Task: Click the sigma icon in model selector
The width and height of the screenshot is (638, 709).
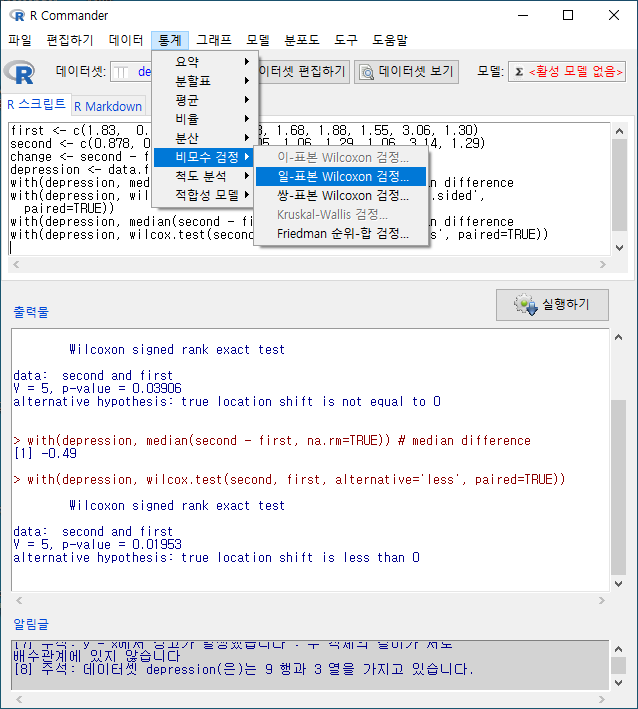Action: [519, 72]
